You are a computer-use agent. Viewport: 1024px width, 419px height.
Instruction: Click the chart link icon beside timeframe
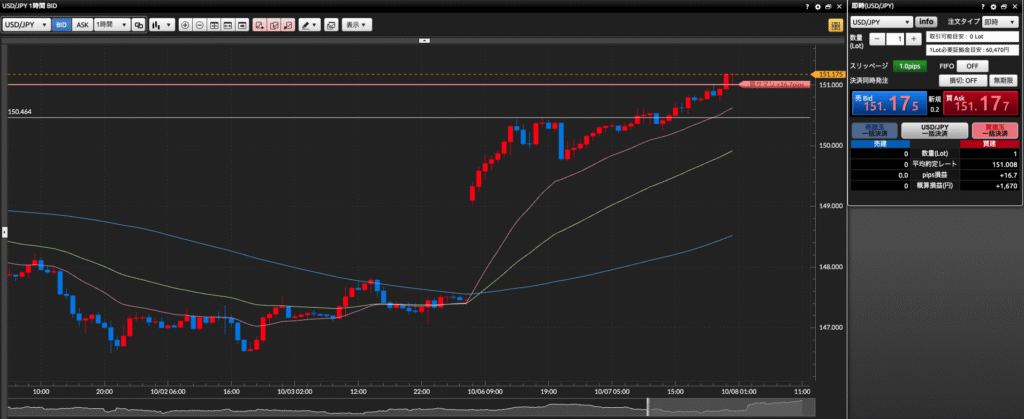pyautogui.click(x=139, y=24)
